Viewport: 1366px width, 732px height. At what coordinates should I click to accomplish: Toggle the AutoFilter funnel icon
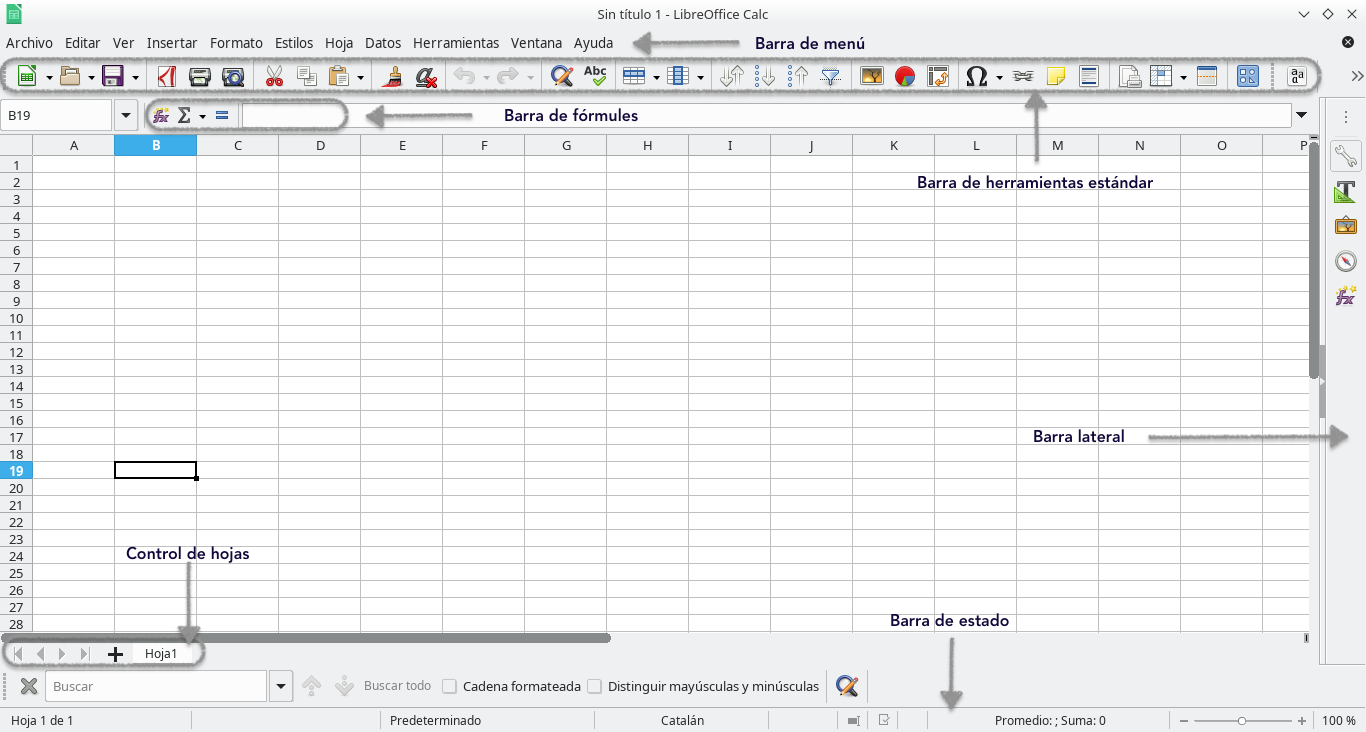point(831,76)
